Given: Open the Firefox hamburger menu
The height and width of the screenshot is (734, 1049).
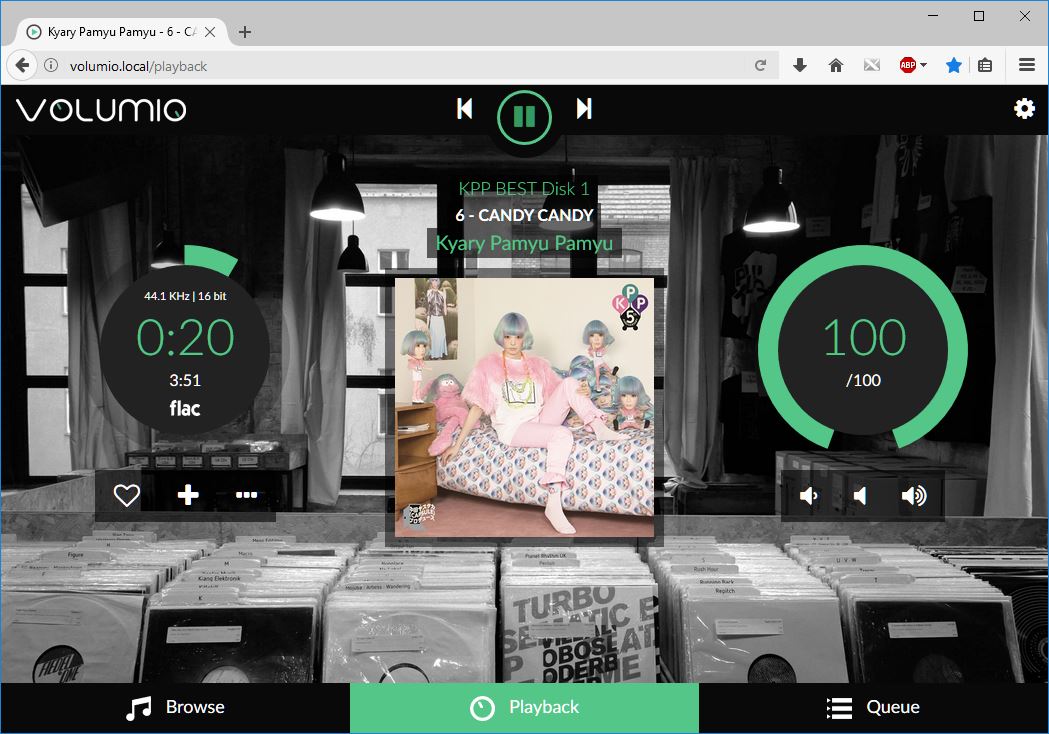Looking at the screenshot, I should (x=1027, y=65).
